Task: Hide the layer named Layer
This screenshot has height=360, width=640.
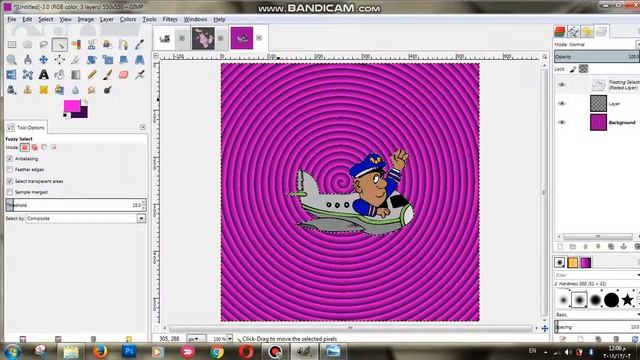Action: tap(562, 103)
